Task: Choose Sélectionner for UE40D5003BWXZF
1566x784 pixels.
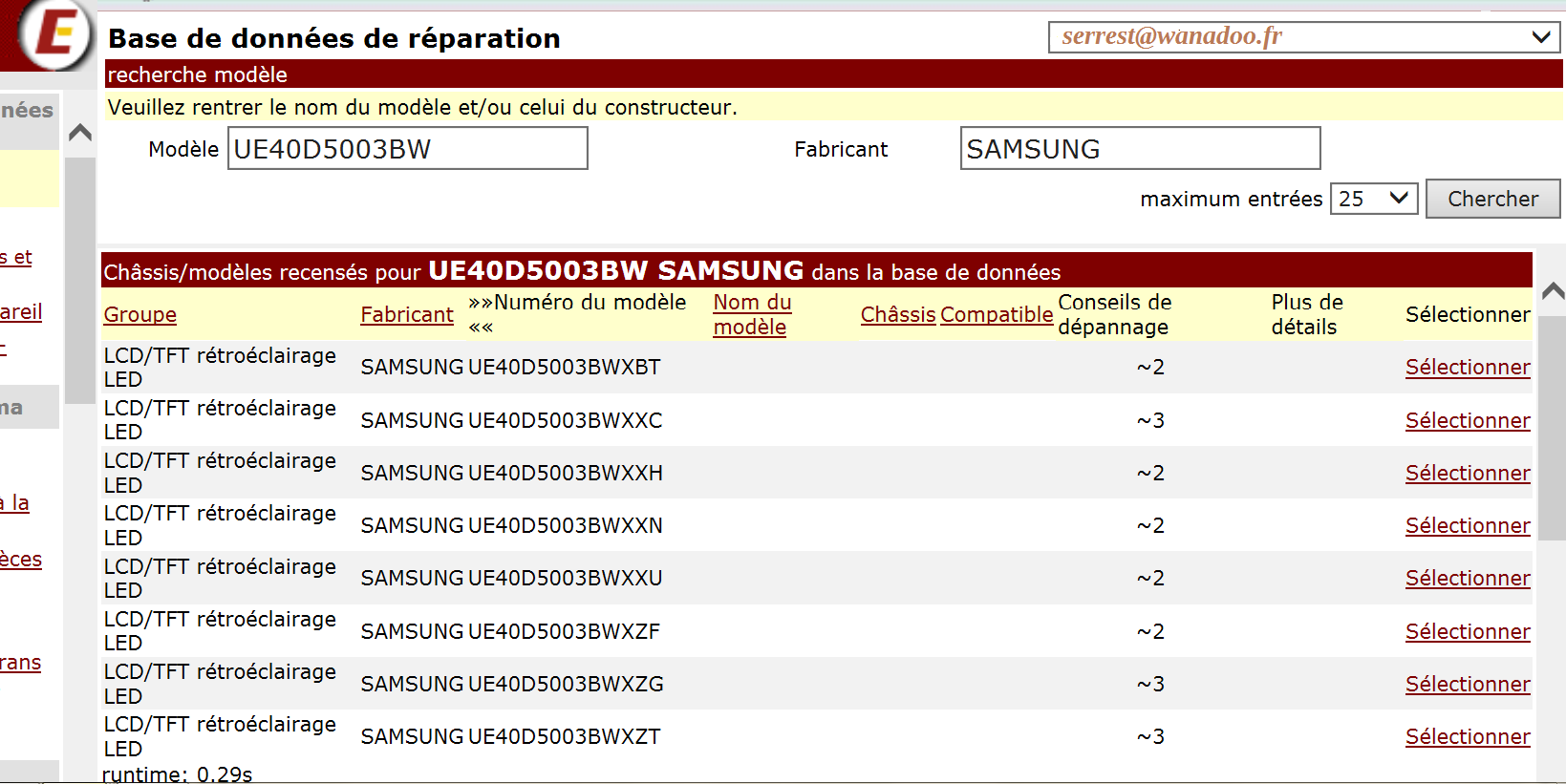Action: click(x=1467, y=632)
